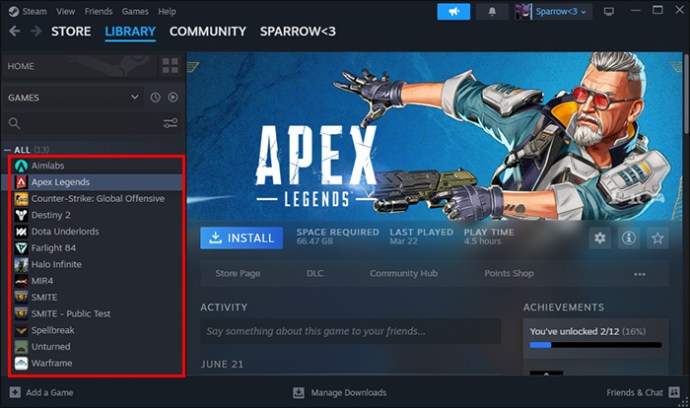Show recent activity clock filter
The image size is (690, 408).
(x=155, y=98)
